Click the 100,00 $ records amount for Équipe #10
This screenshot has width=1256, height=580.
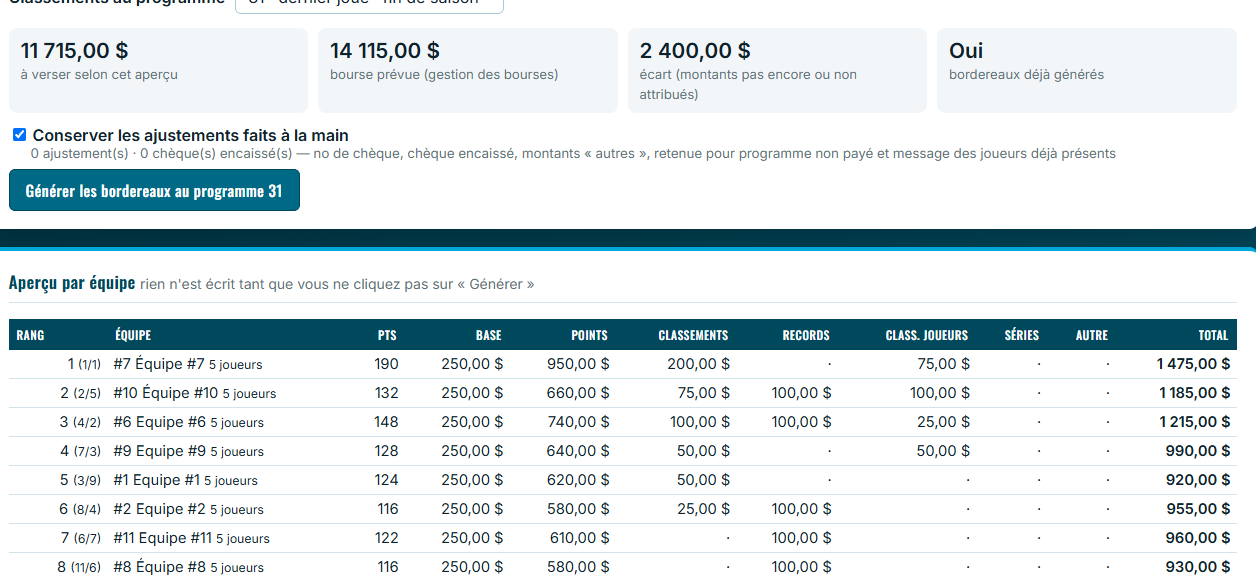pyautogui.click(x=801, y=393)
